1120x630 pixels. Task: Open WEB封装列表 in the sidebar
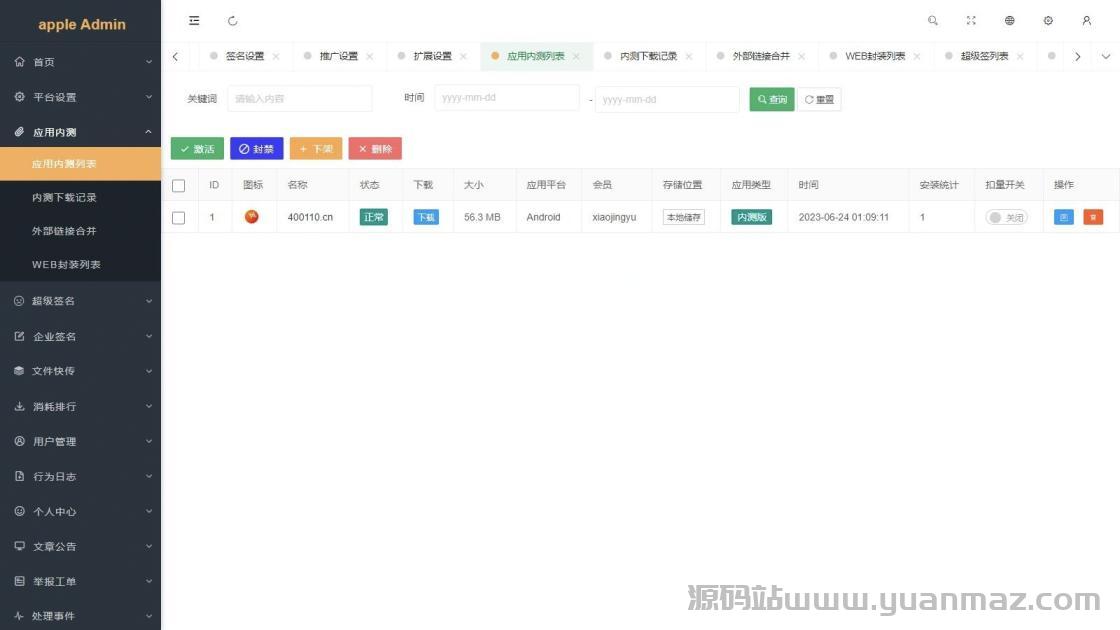point(80,264)
